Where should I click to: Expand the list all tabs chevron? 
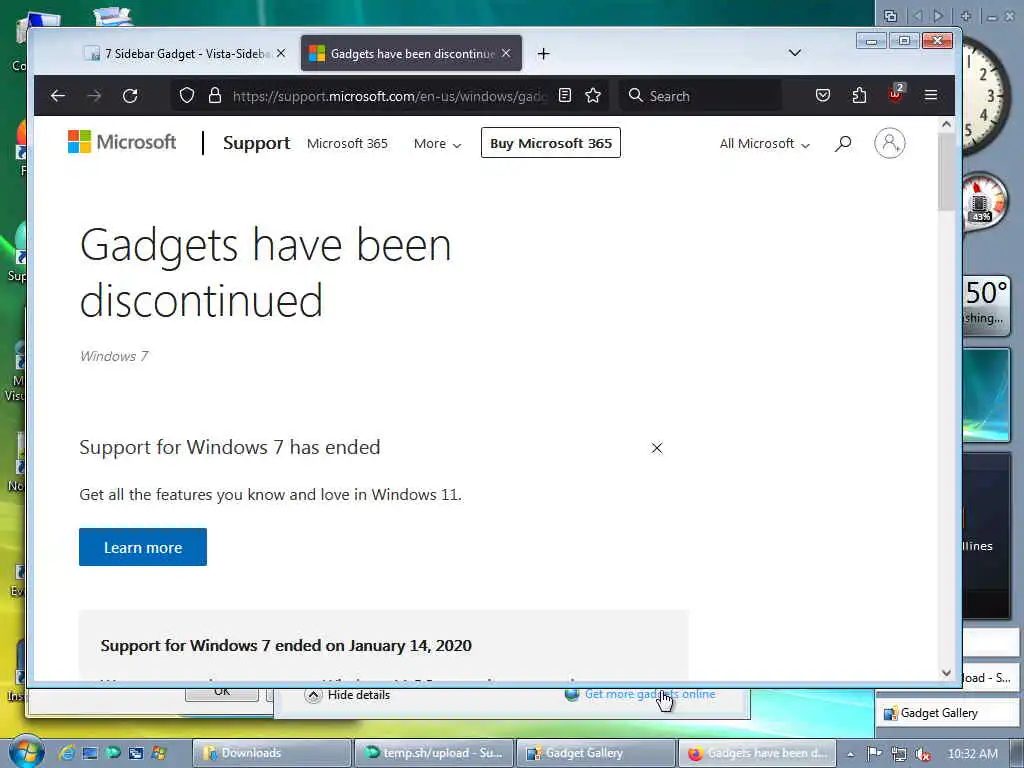[x=795, y=53]
